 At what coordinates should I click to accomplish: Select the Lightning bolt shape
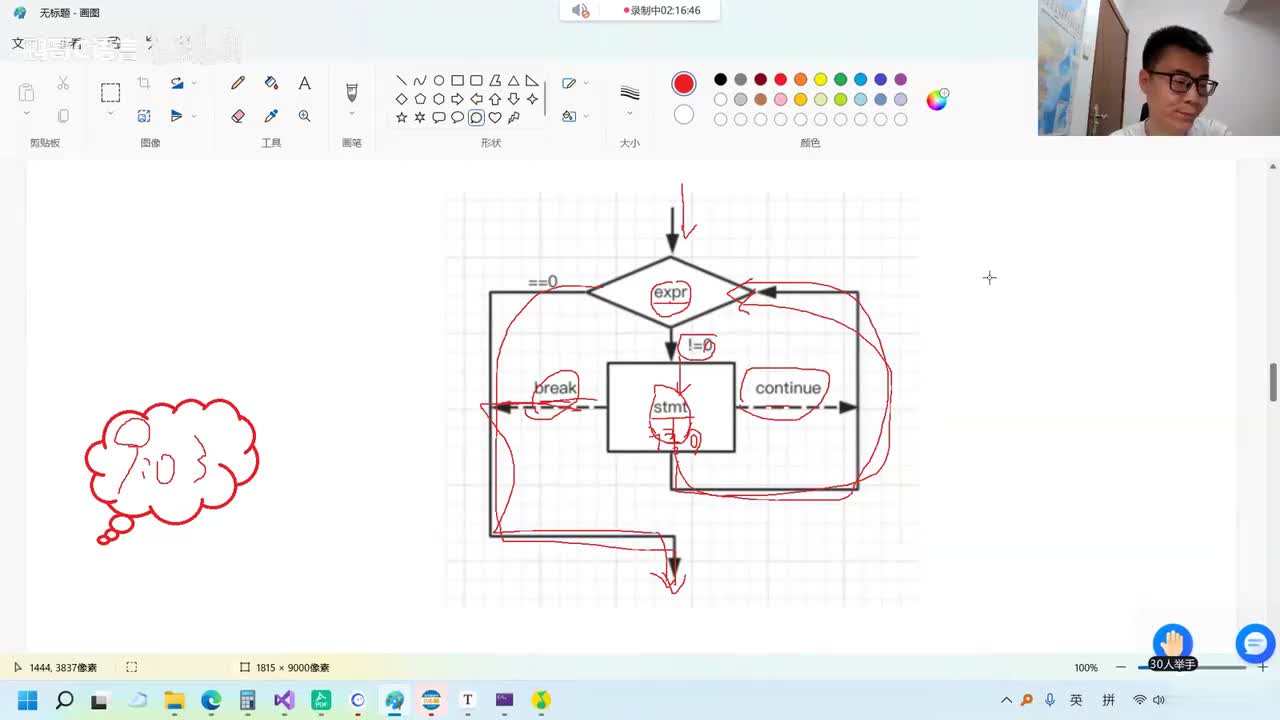514,118
